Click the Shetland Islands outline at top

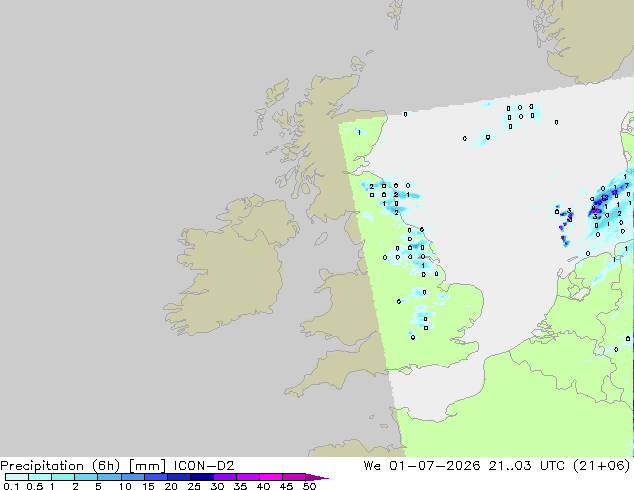[396, 14]
